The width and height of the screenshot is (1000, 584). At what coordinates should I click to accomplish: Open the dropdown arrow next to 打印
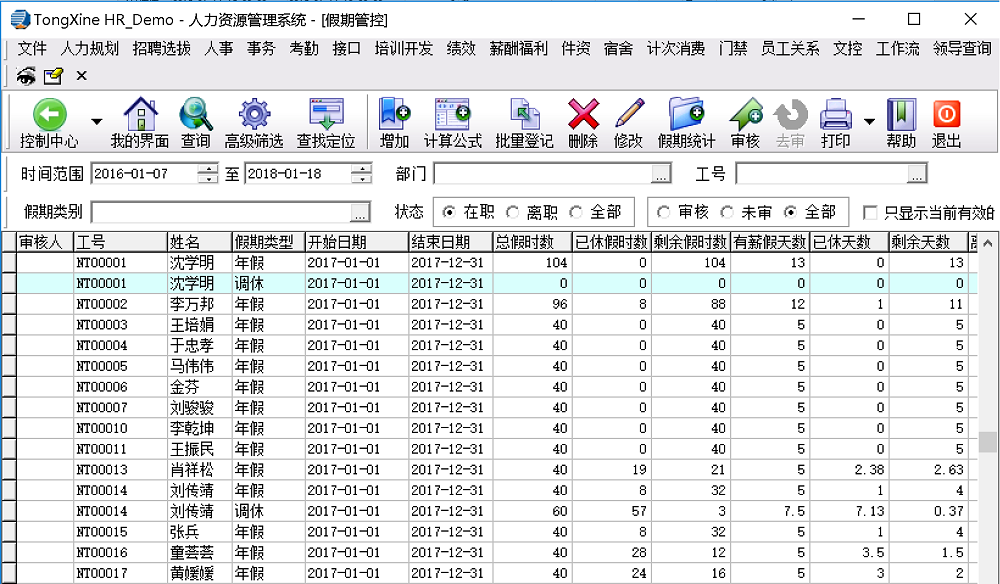click(869, 122)
